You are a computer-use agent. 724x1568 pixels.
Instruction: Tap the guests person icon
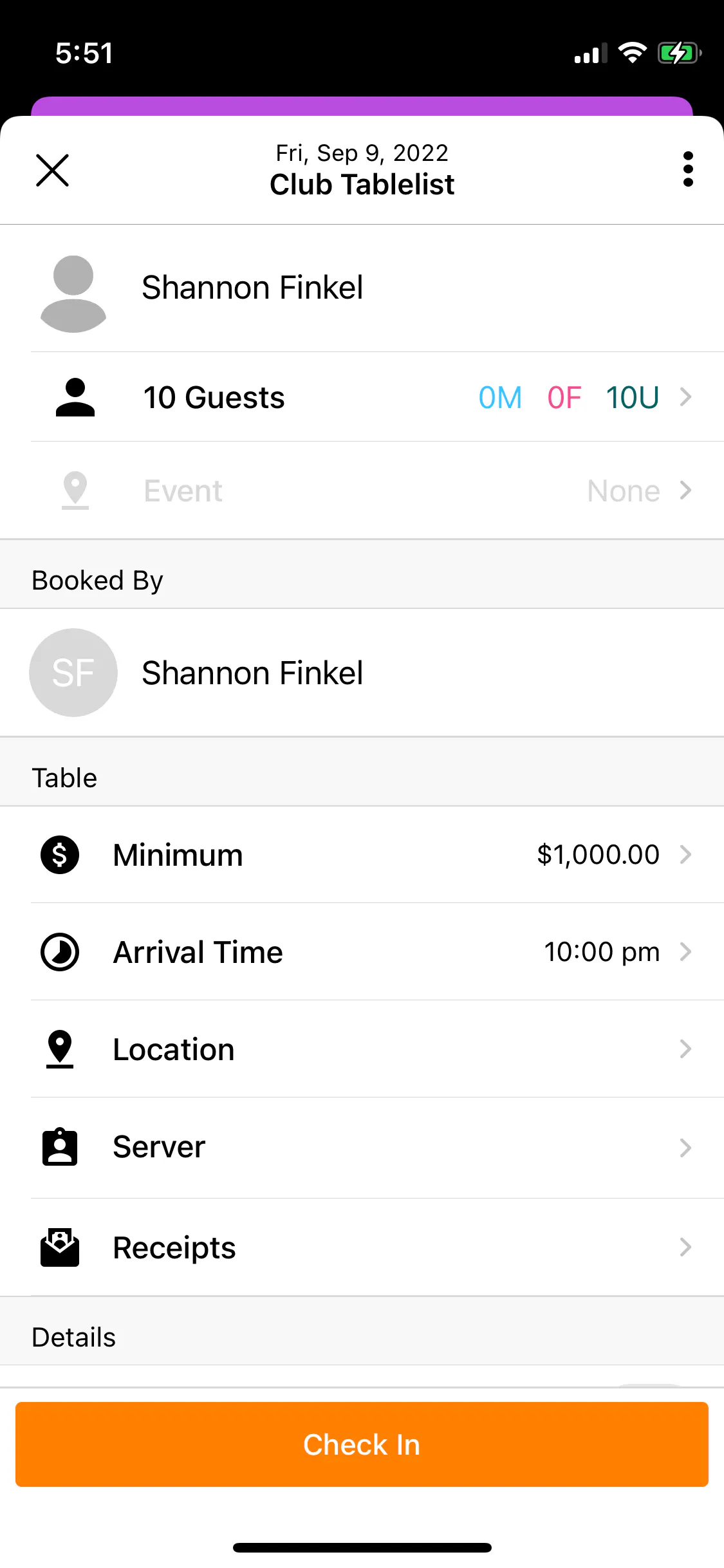pos(75,397)
